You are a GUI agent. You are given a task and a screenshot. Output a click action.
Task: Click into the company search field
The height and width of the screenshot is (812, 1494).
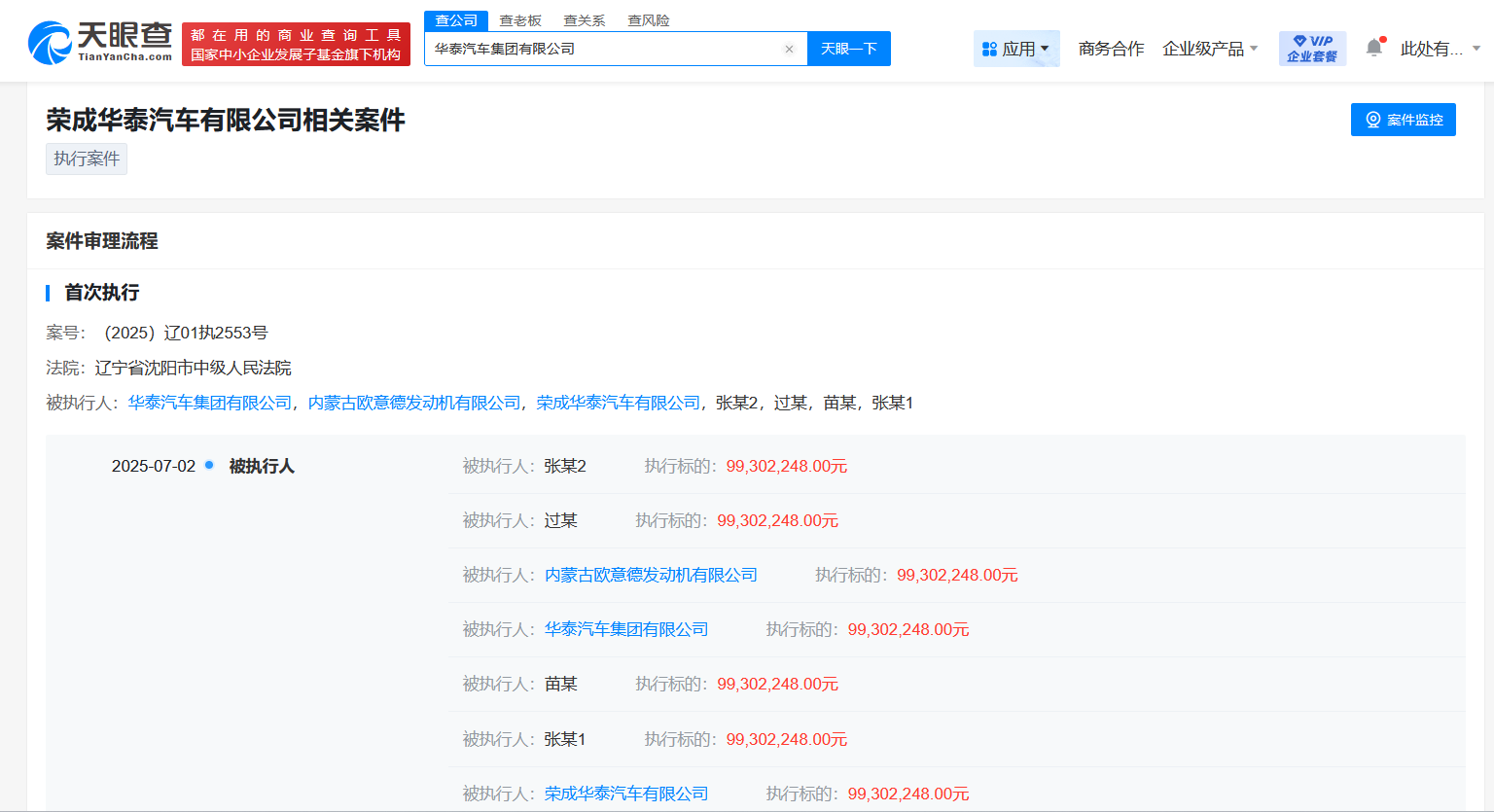click(603, 49)
